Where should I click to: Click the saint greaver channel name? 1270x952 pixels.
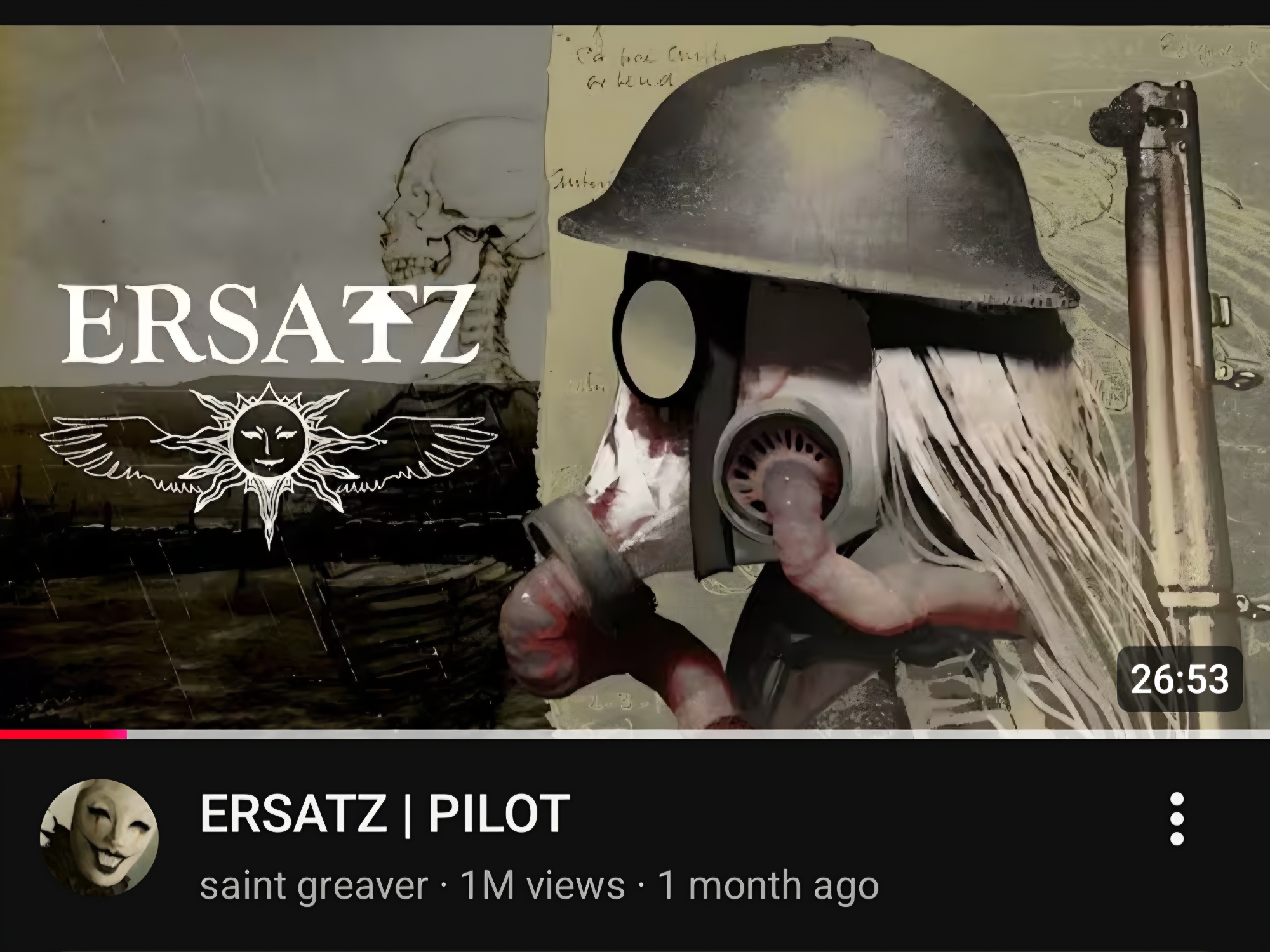coord(314,885)
